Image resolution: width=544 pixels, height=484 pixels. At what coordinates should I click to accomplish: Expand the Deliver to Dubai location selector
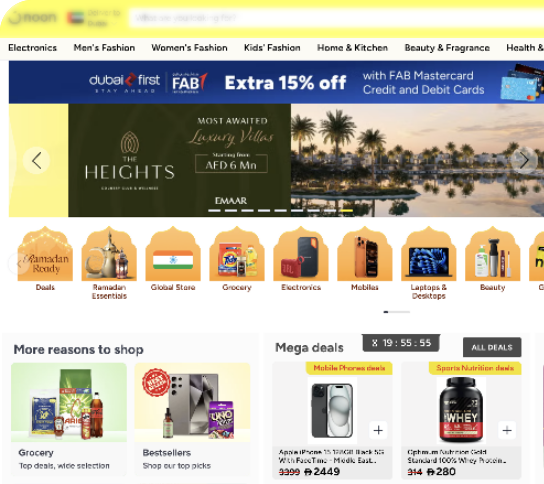coord(95,18)
